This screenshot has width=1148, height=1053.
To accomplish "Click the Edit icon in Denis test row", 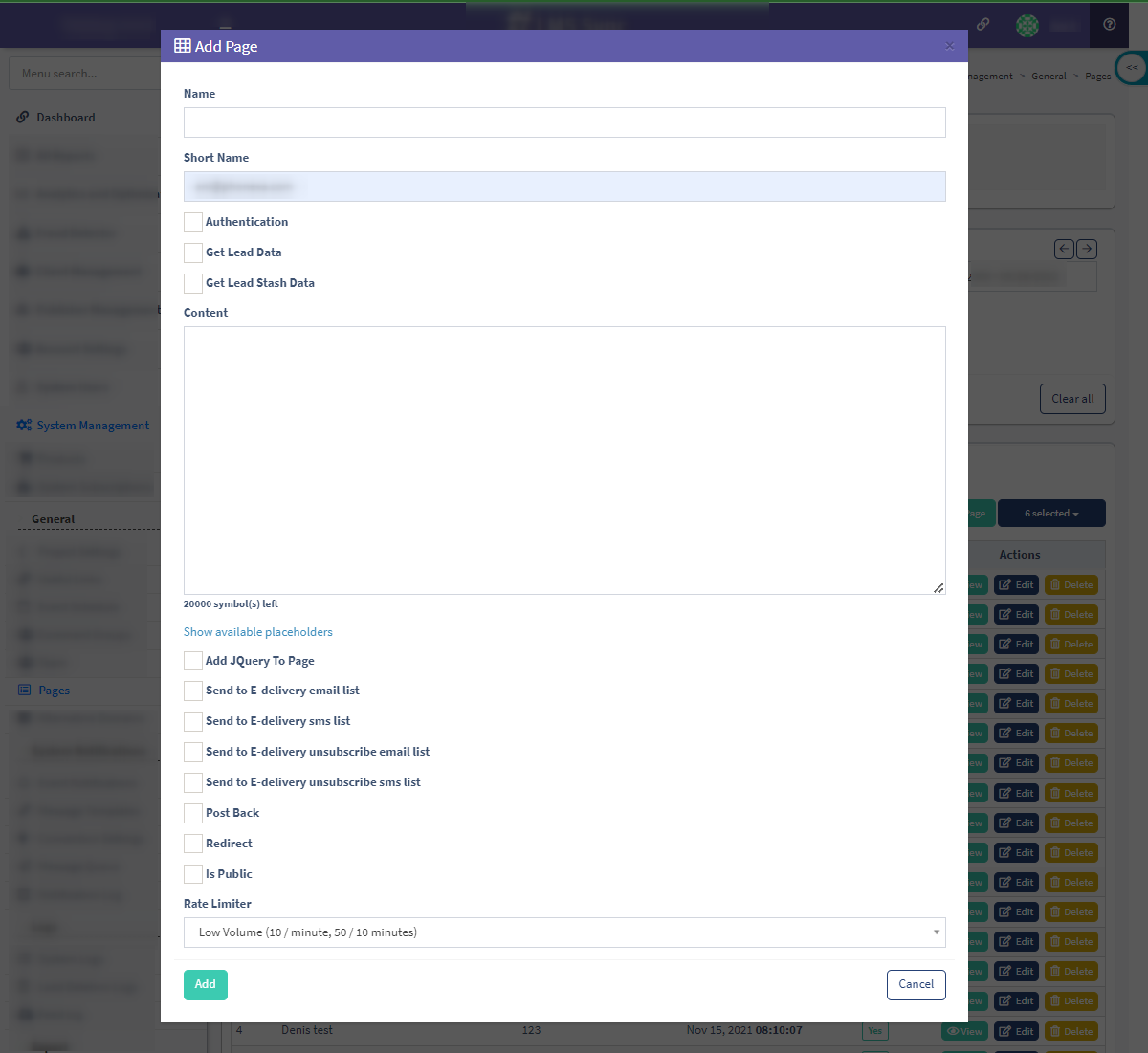I will (x=1016, y=1031).
